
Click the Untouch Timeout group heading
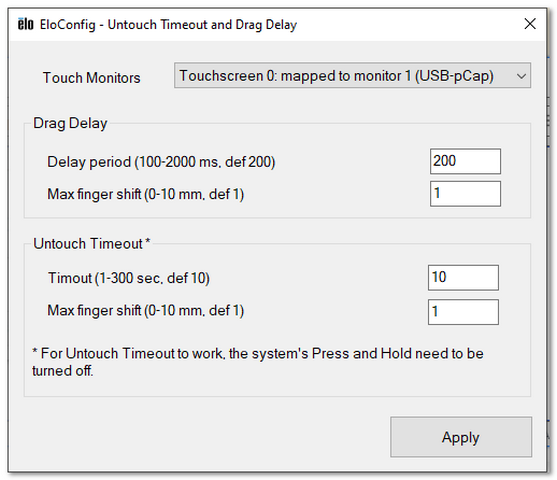point(88,244)
